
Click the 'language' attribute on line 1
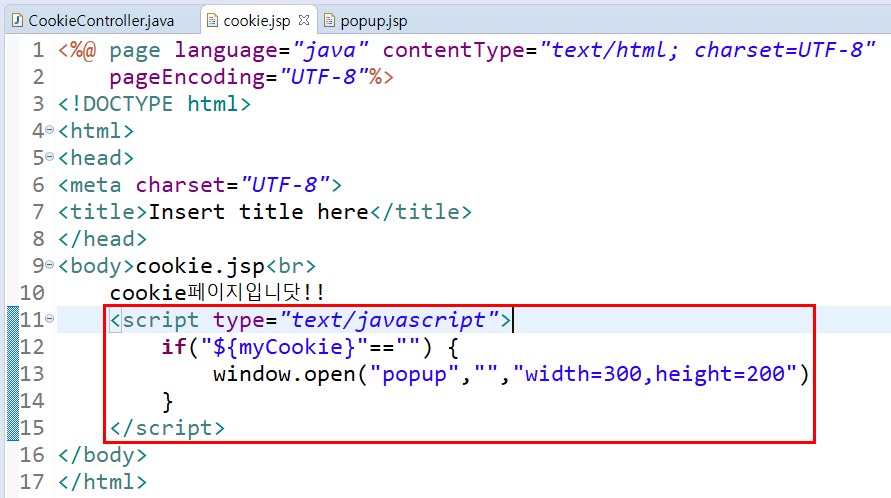[226, 50]
